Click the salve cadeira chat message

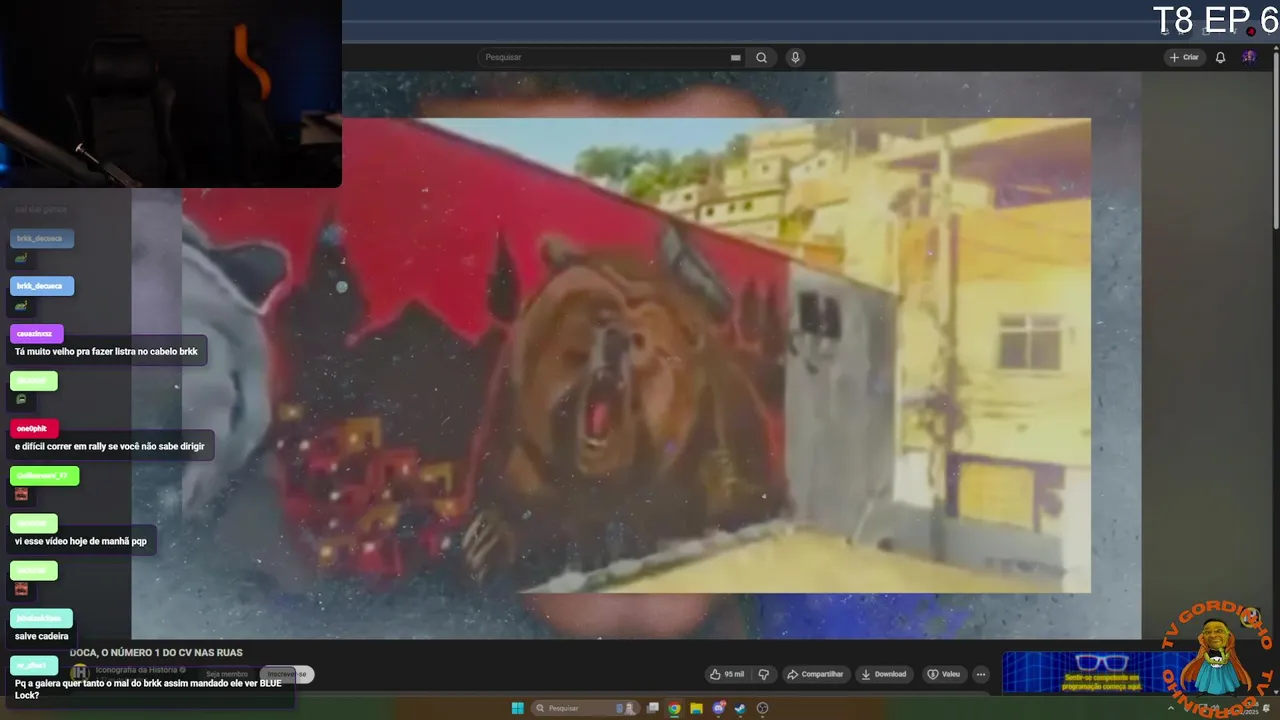click(x=42, y=636)
